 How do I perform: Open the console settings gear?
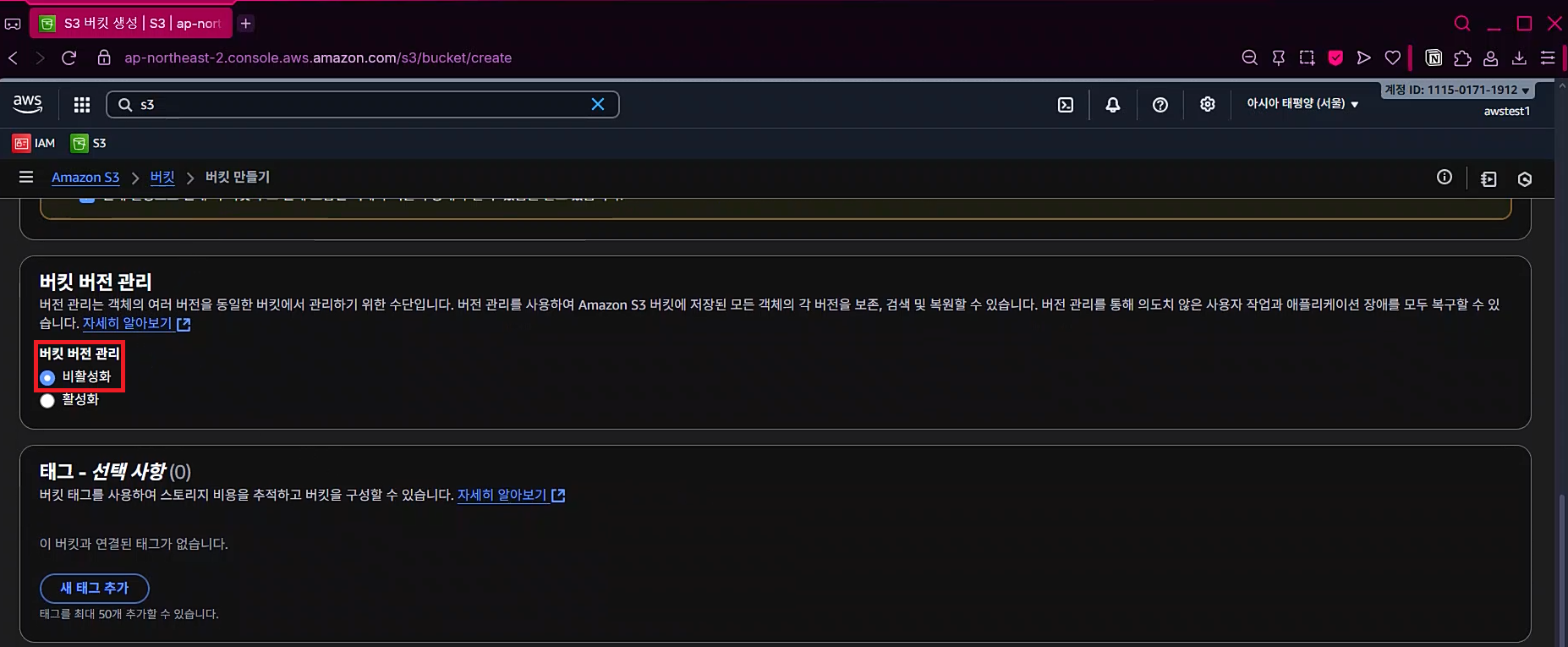point(1208,104)
